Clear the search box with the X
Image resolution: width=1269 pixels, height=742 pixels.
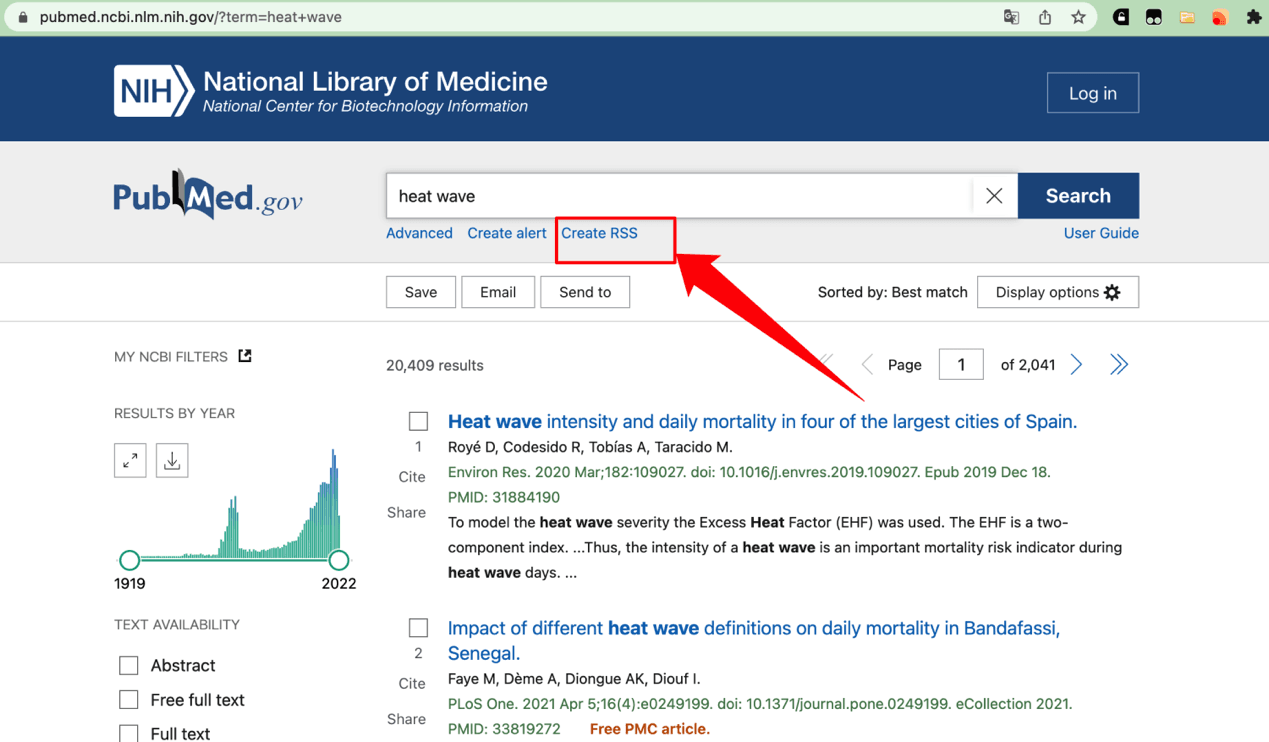(994, 196)
